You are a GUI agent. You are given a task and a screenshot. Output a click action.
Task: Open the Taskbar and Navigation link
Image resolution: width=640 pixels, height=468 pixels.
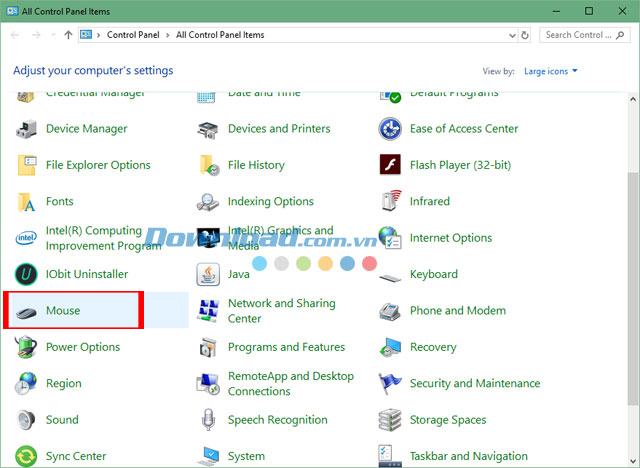coord(469,456)
